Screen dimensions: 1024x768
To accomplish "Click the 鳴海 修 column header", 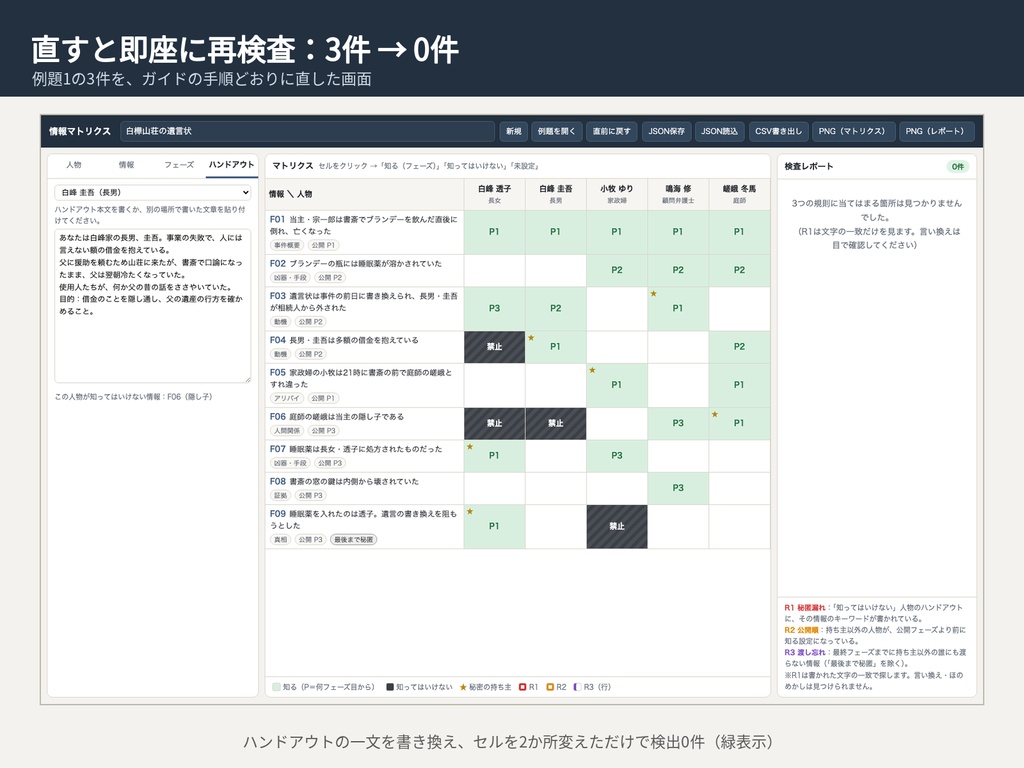I will 678,194.
